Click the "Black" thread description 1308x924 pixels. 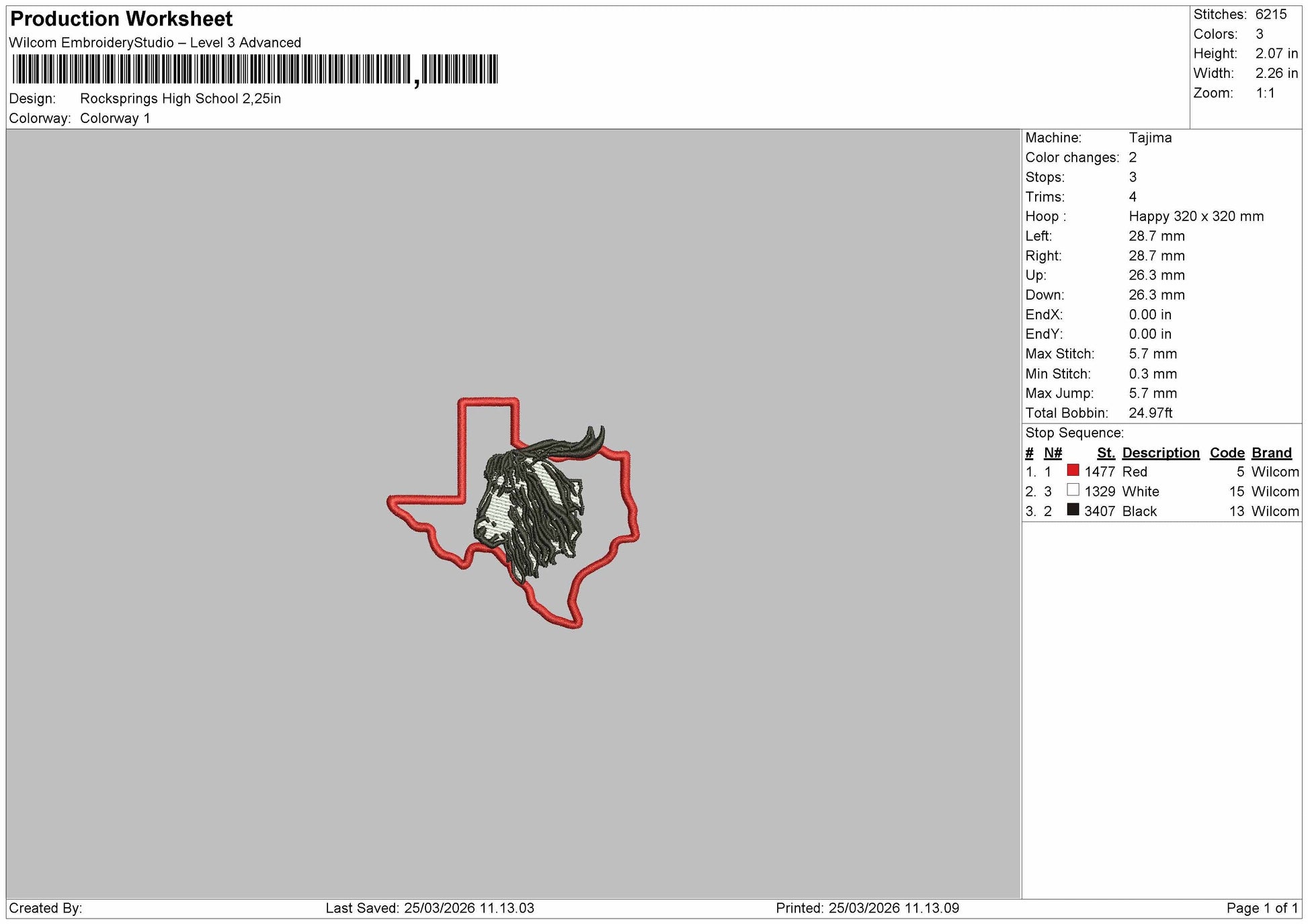[1139, 511]
